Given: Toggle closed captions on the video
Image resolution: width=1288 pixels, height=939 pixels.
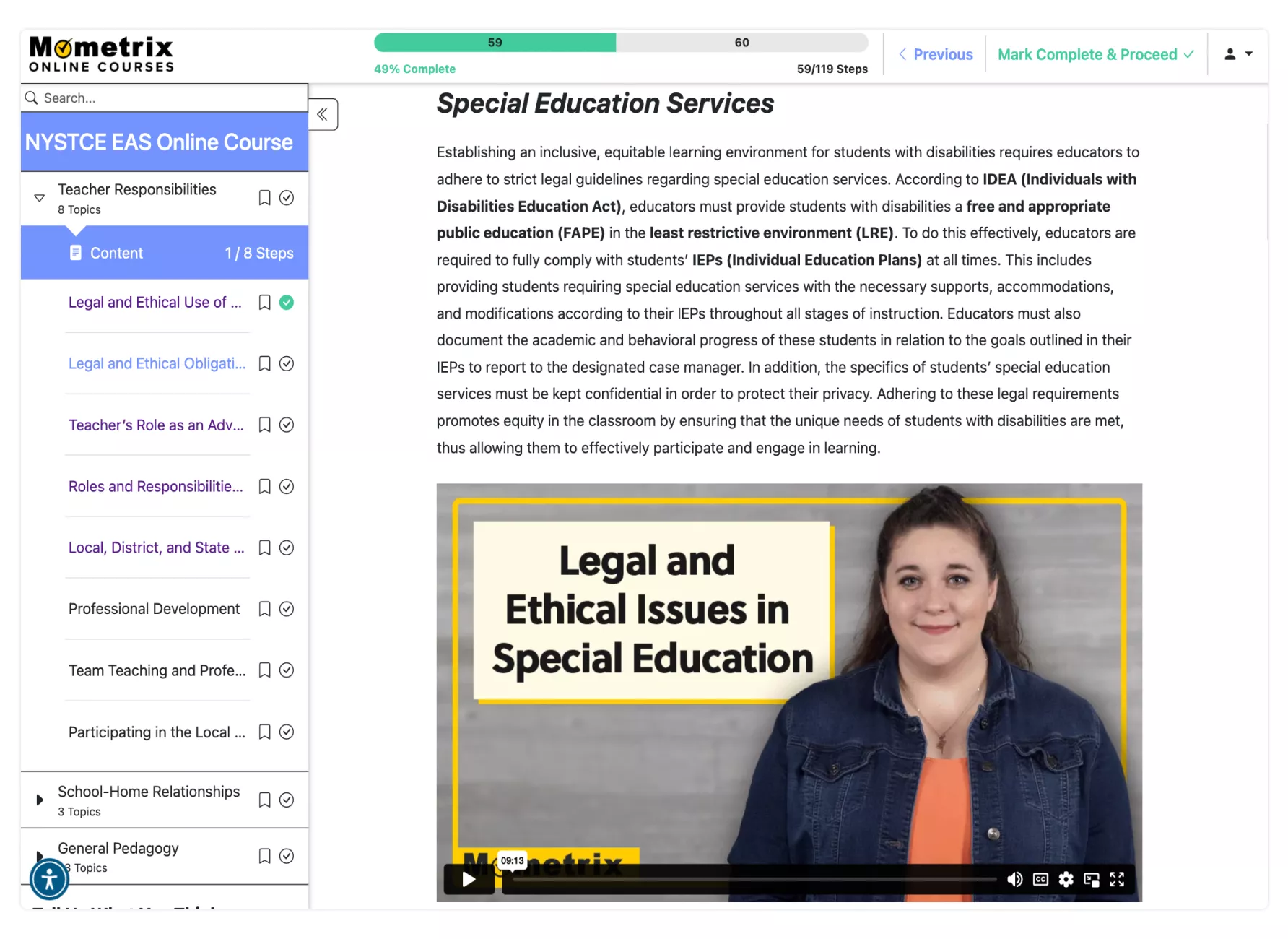Looking at the screenshot, I should pyautogui.click(x=1040, y=879).
